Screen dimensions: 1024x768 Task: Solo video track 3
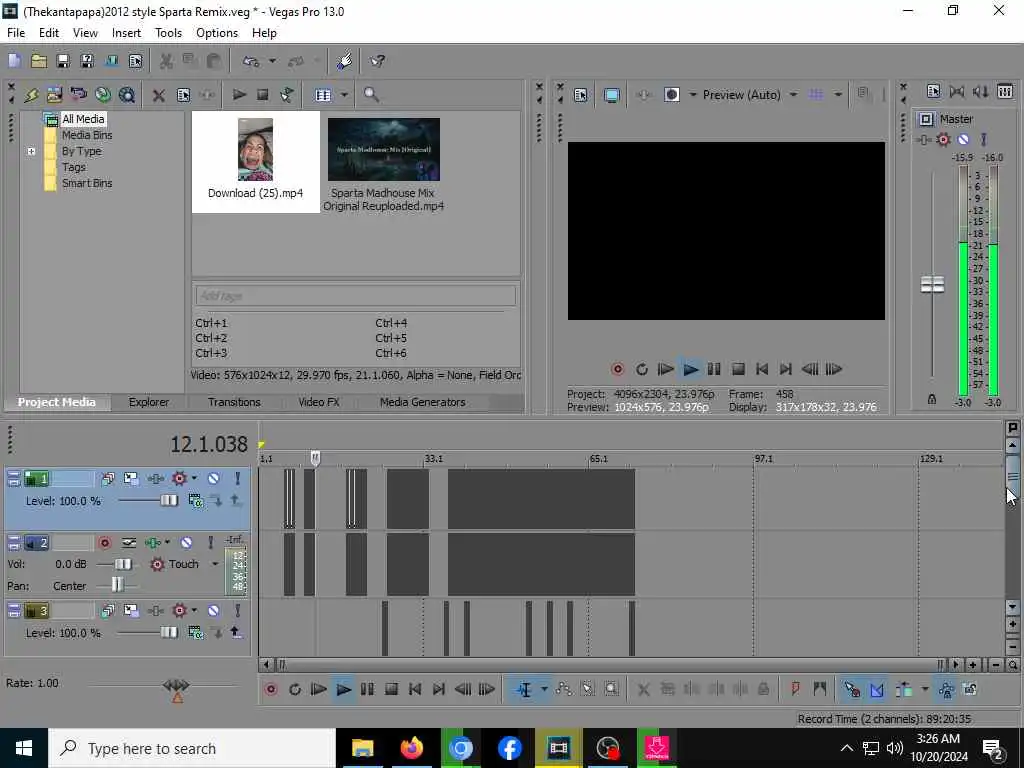point(238,611)
